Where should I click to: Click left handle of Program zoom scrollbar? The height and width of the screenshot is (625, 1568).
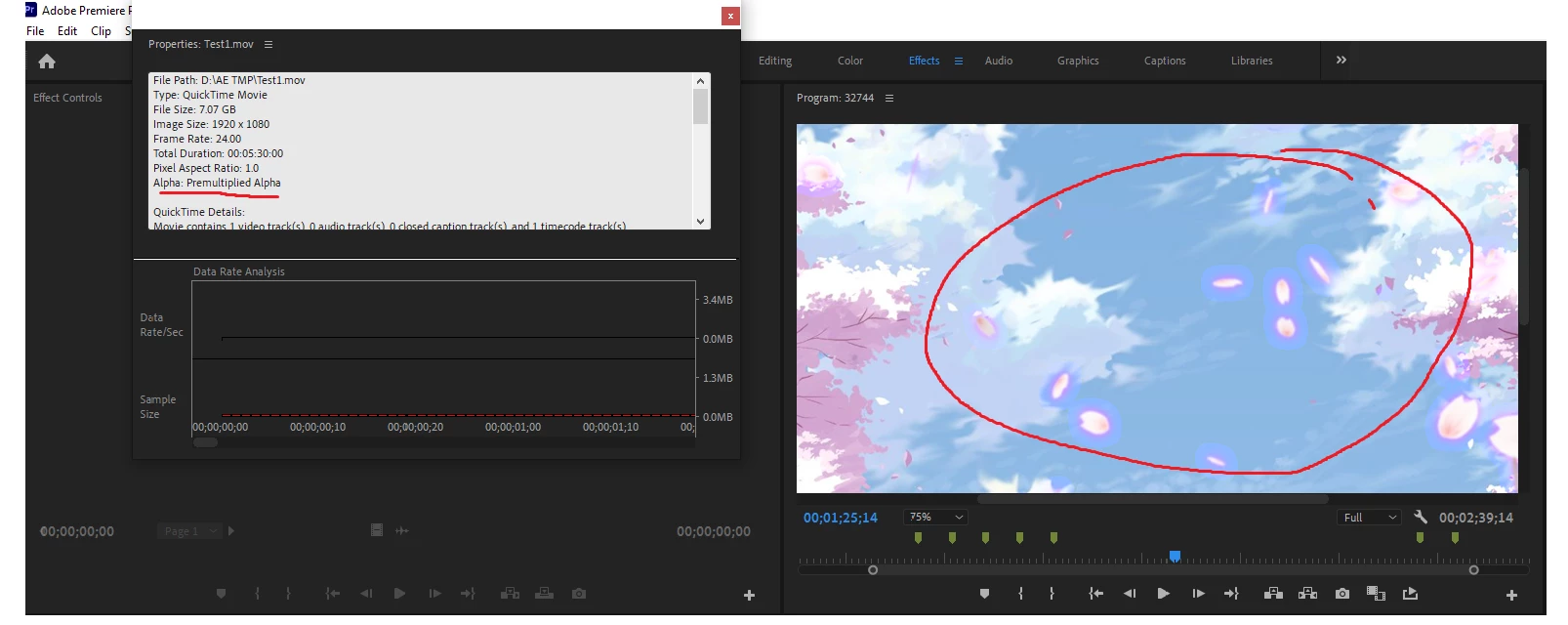click(x=872, y=570)
